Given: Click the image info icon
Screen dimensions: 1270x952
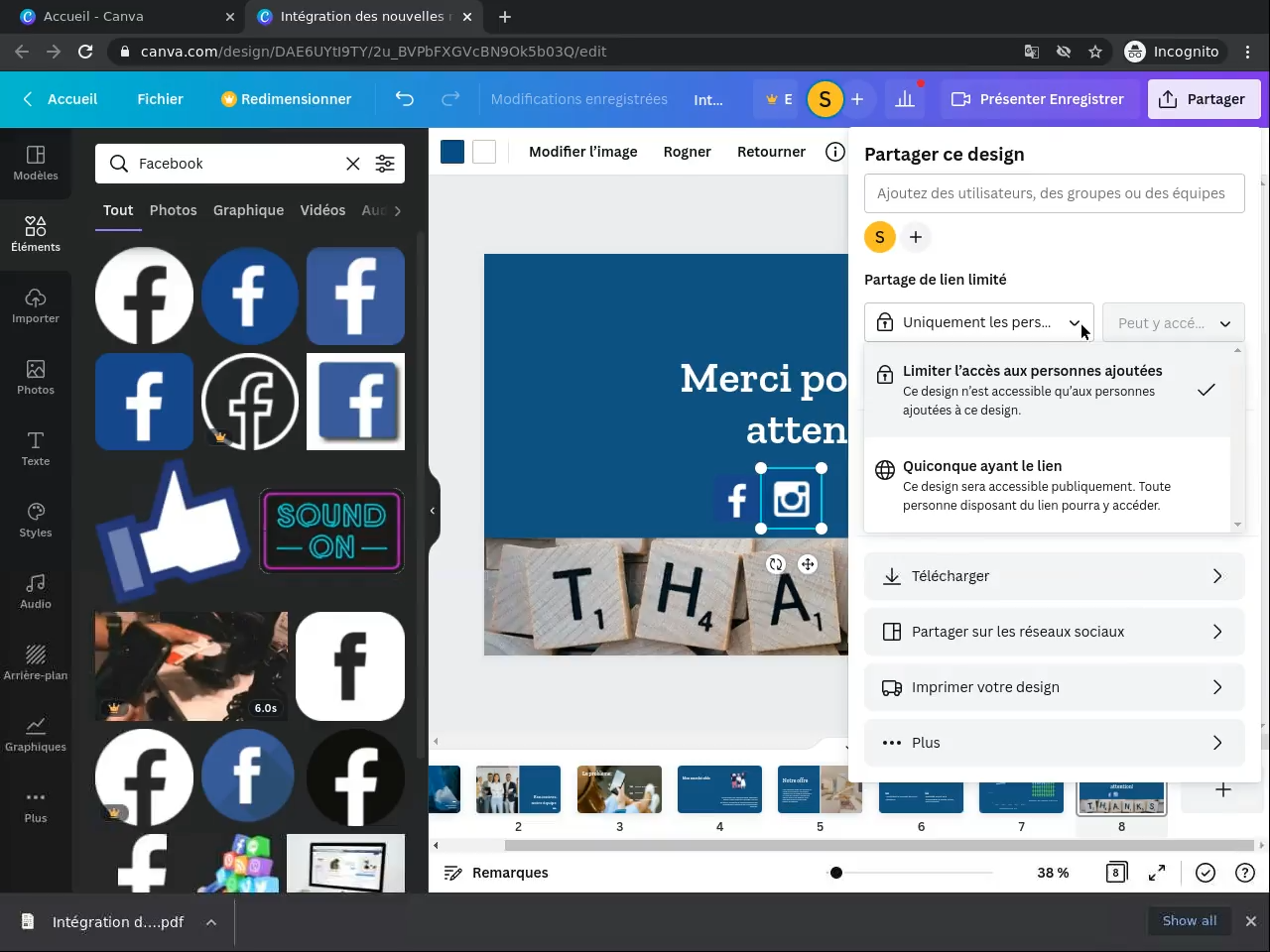Looking at the screenshot, I should pyautogui.click(x=835, y=152).
